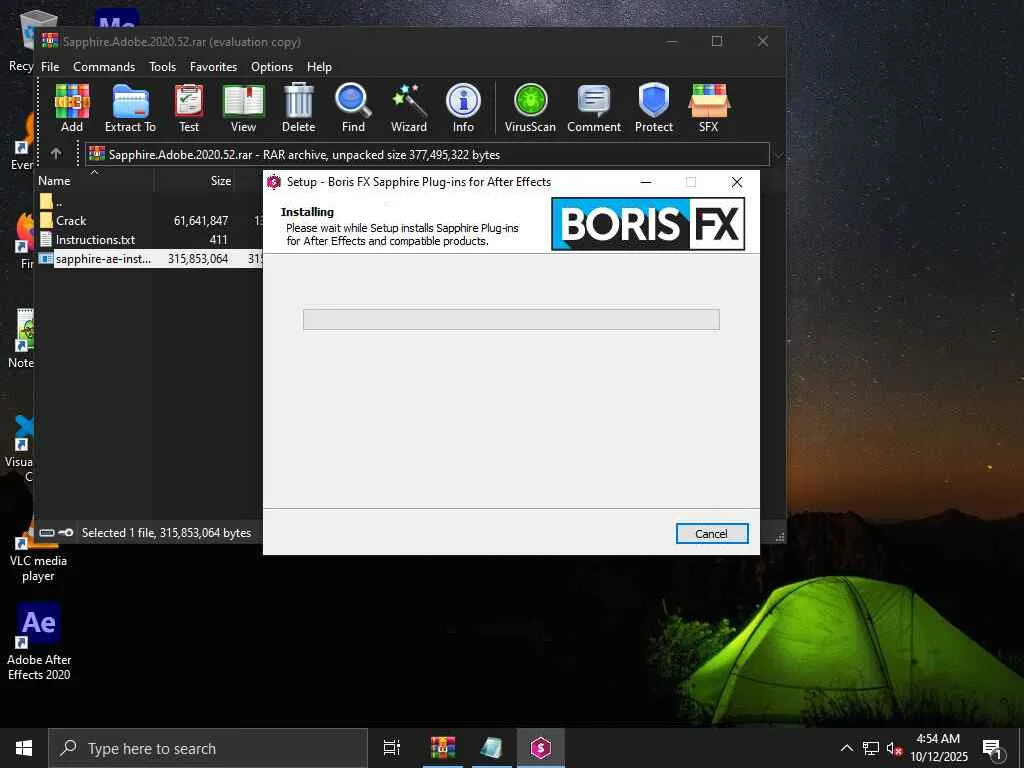This screenshot has width=1024, height=768.
Task: Open the Favorites menu
Action: [213, 67]
